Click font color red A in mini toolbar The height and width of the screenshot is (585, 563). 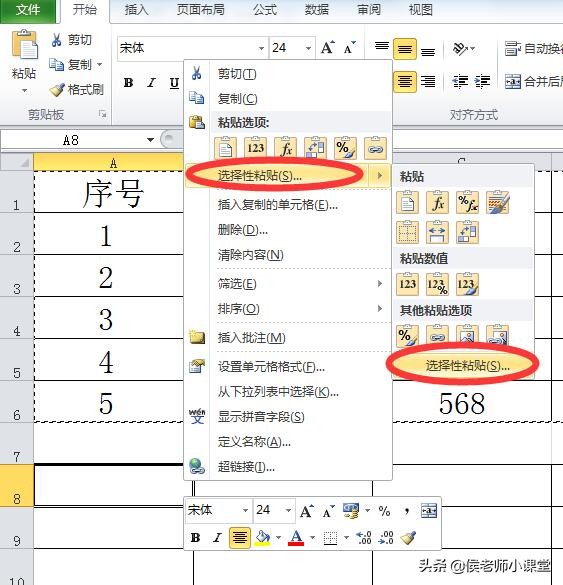(x=296, y=538)
